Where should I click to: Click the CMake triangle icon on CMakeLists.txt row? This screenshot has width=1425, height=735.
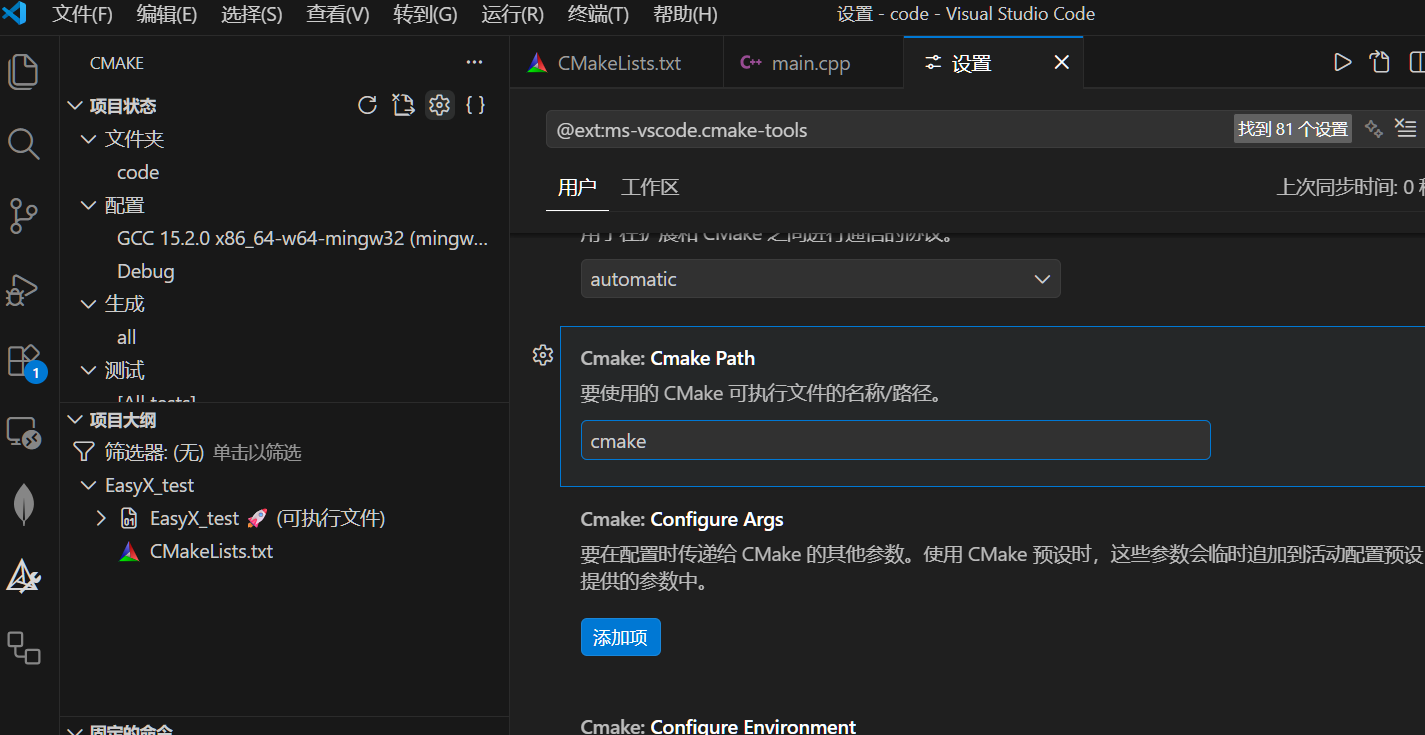(x=129, y=551)
